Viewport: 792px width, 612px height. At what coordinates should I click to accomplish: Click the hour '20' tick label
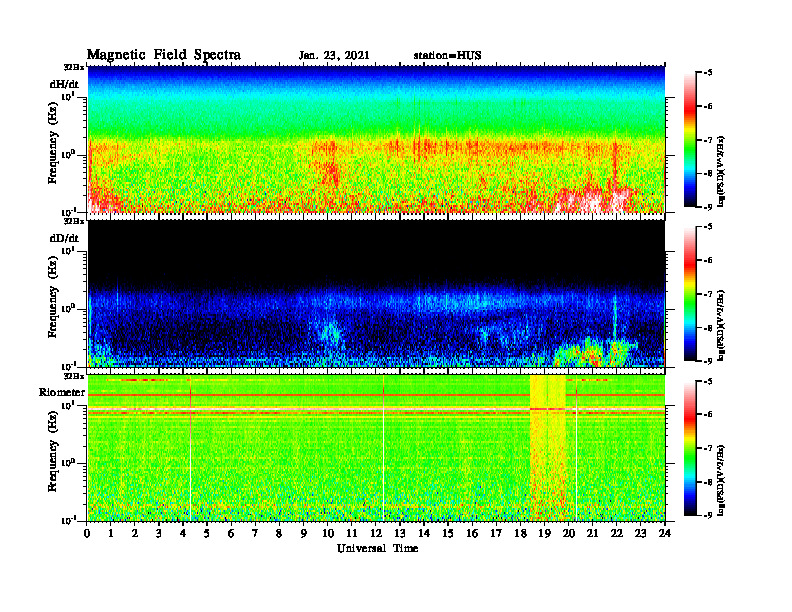pos(569,533)
